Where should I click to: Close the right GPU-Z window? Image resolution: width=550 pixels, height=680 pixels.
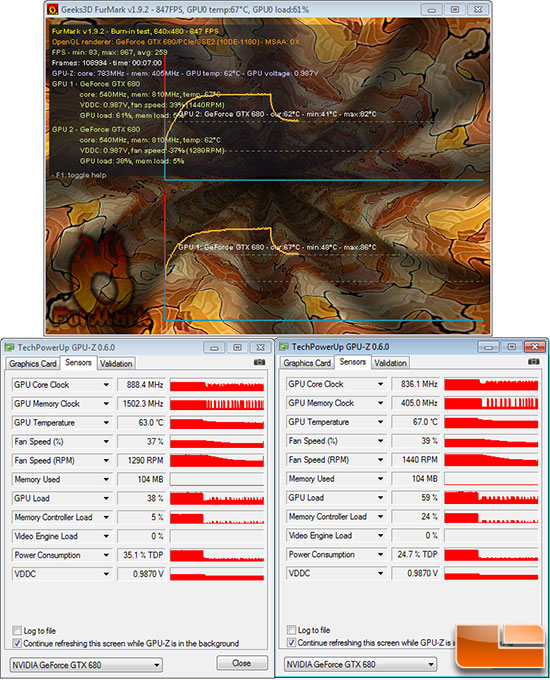coord(534,347)
